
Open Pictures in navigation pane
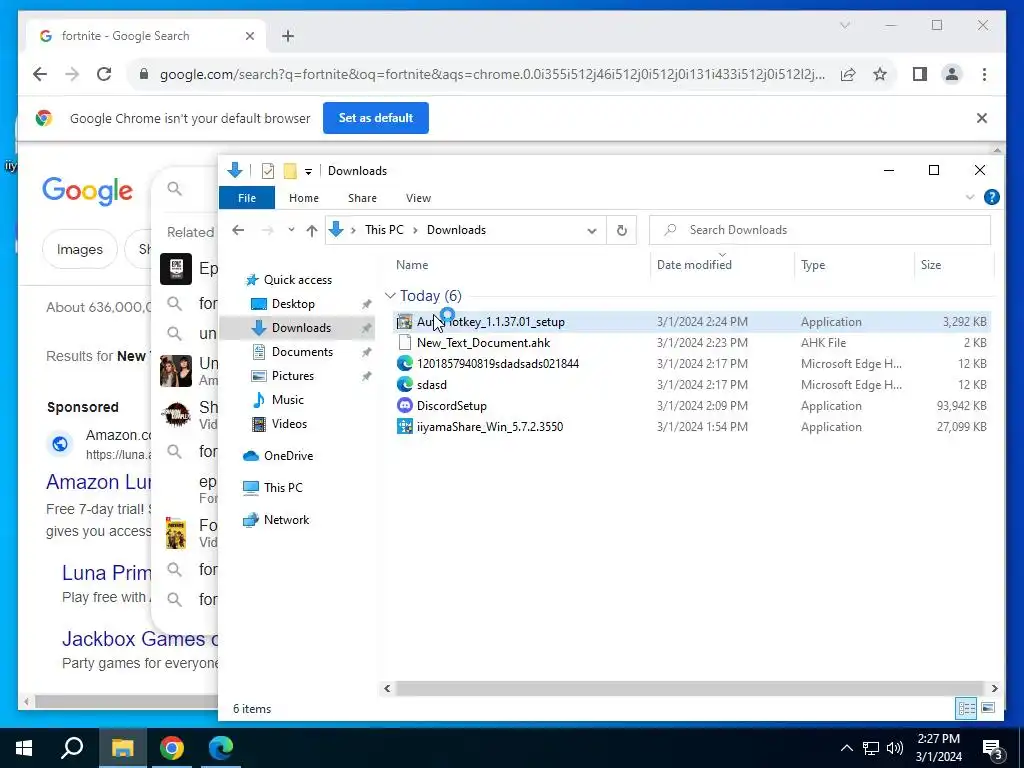292,376
